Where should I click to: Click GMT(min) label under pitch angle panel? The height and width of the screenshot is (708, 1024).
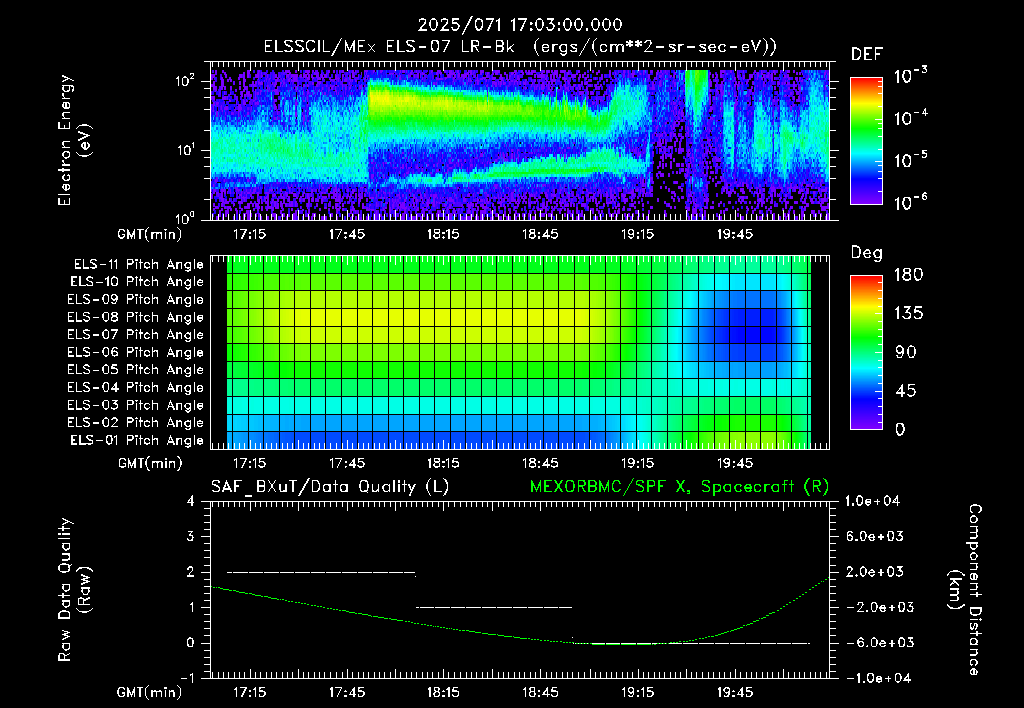tap(150, 464)
